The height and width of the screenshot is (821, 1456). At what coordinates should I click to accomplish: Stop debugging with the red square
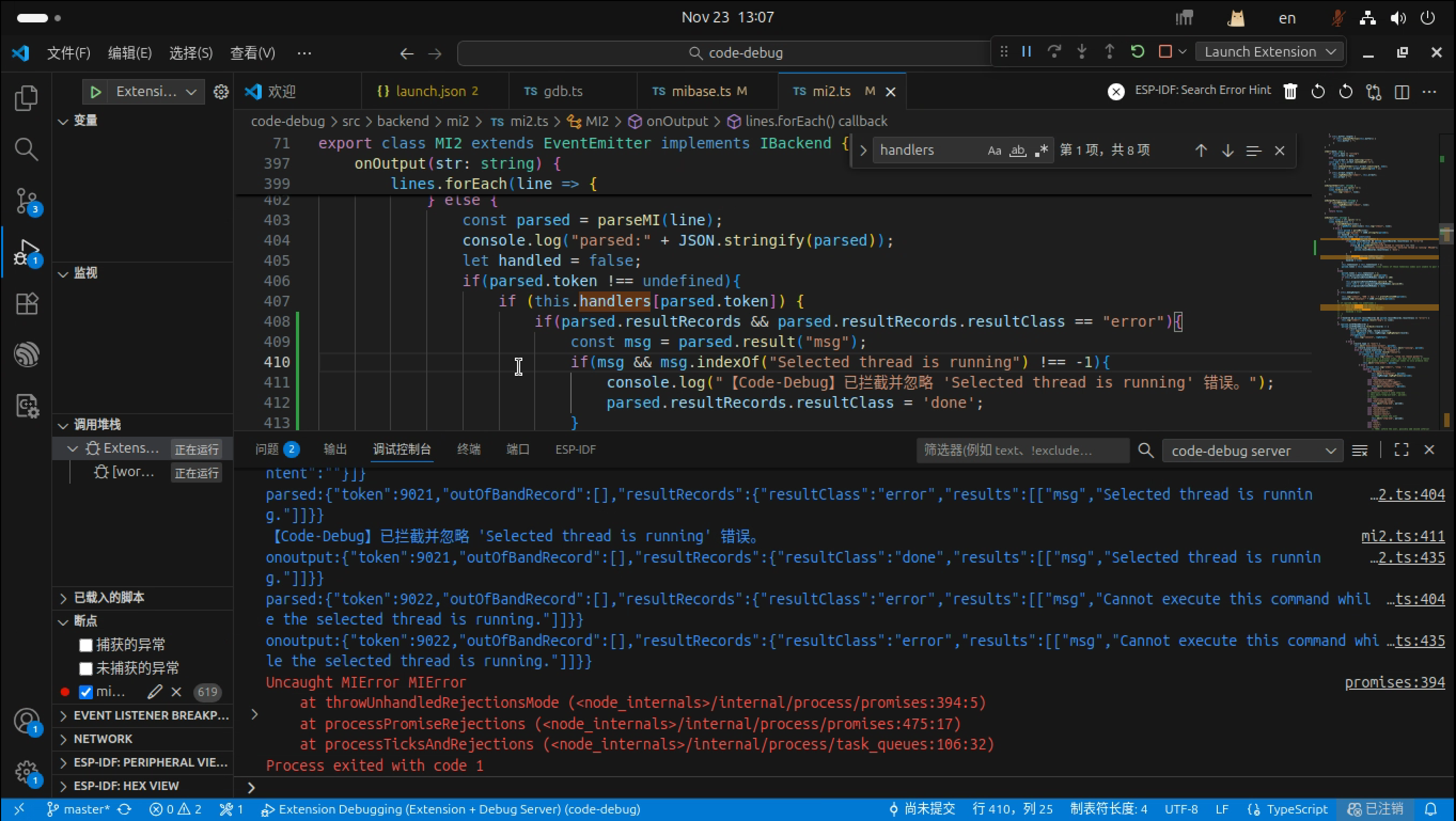coord(1164,52)
